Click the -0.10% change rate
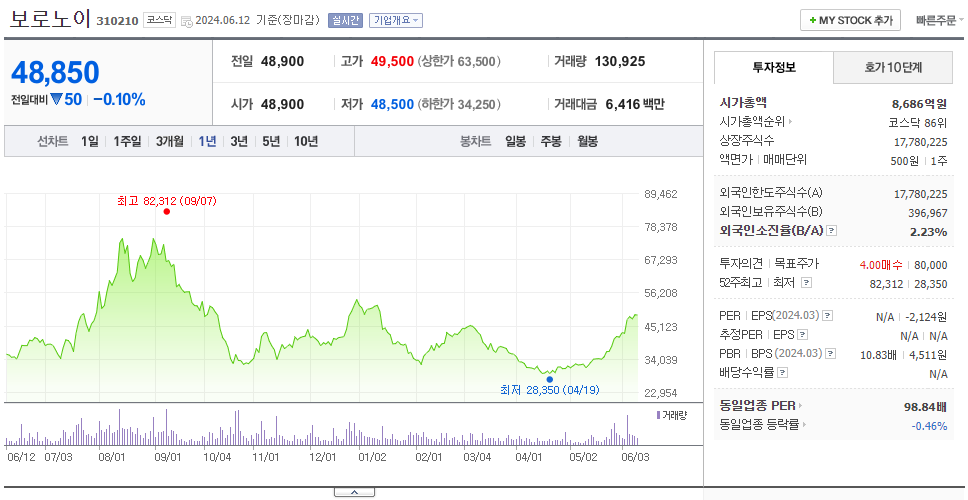 [x=119, y=99]
